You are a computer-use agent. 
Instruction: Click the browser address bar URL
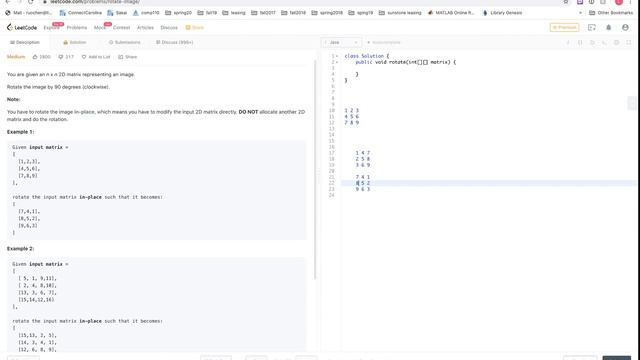click(95, 2)
